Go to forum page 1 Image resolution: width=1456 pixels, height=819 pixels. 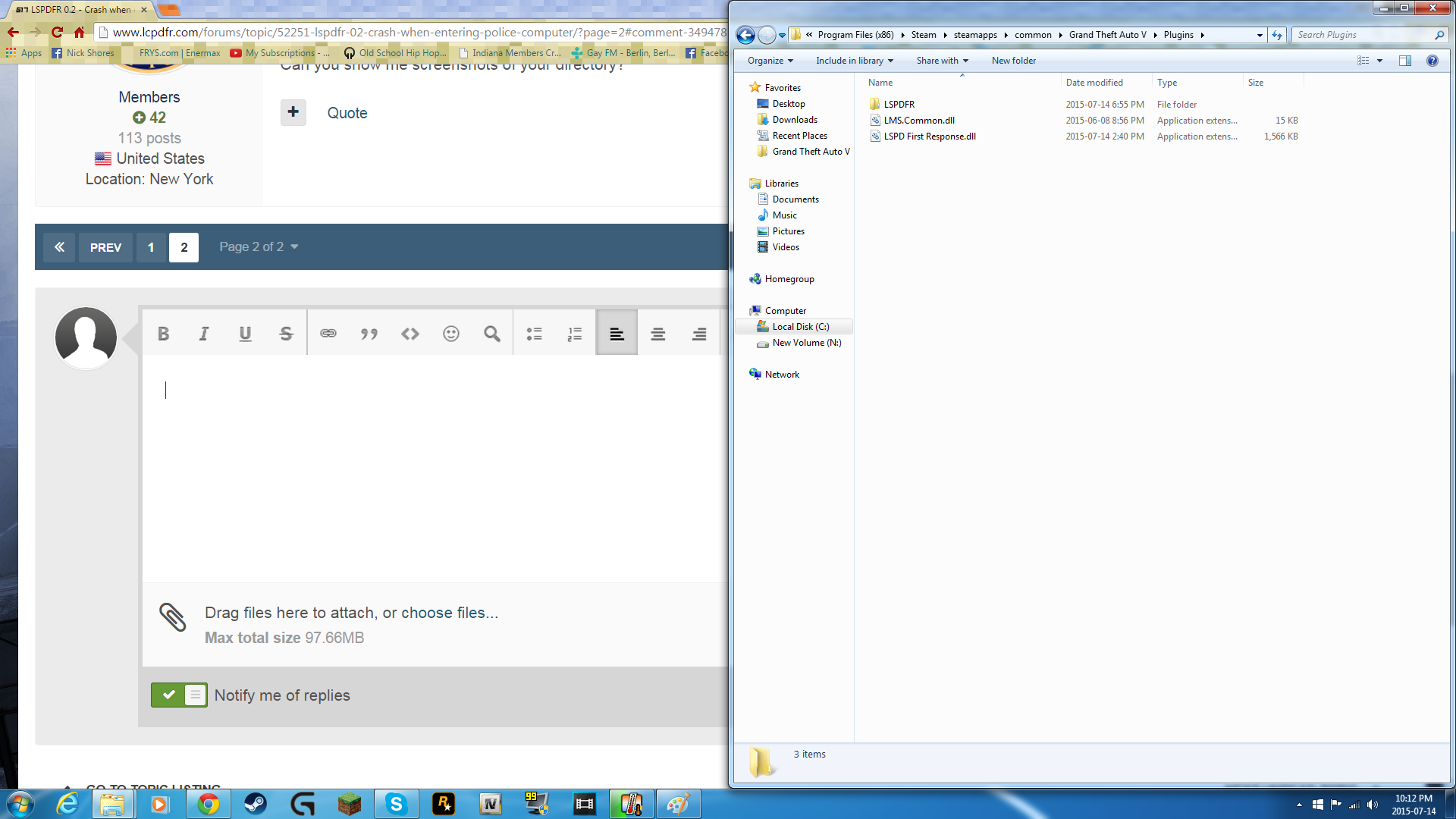point(151,247)
